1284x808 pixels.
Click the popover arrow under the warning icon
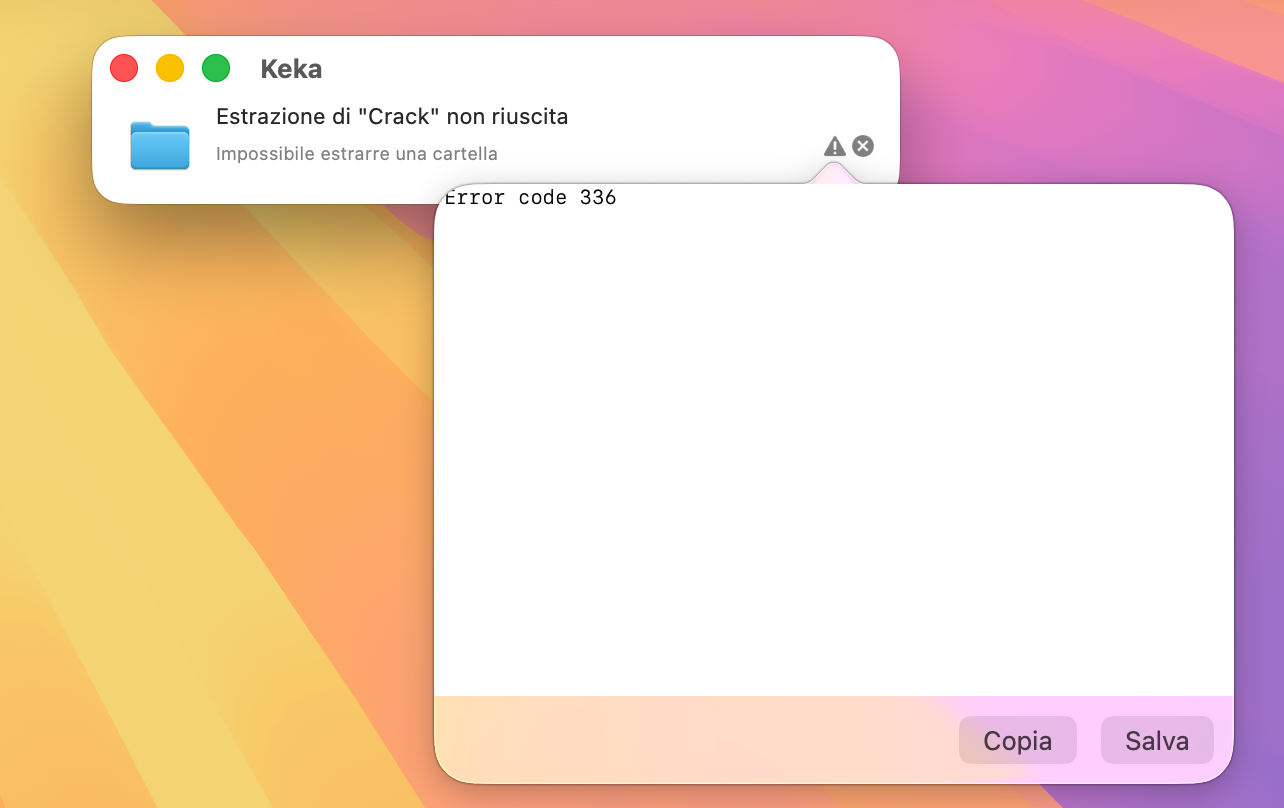coord(834,174)
